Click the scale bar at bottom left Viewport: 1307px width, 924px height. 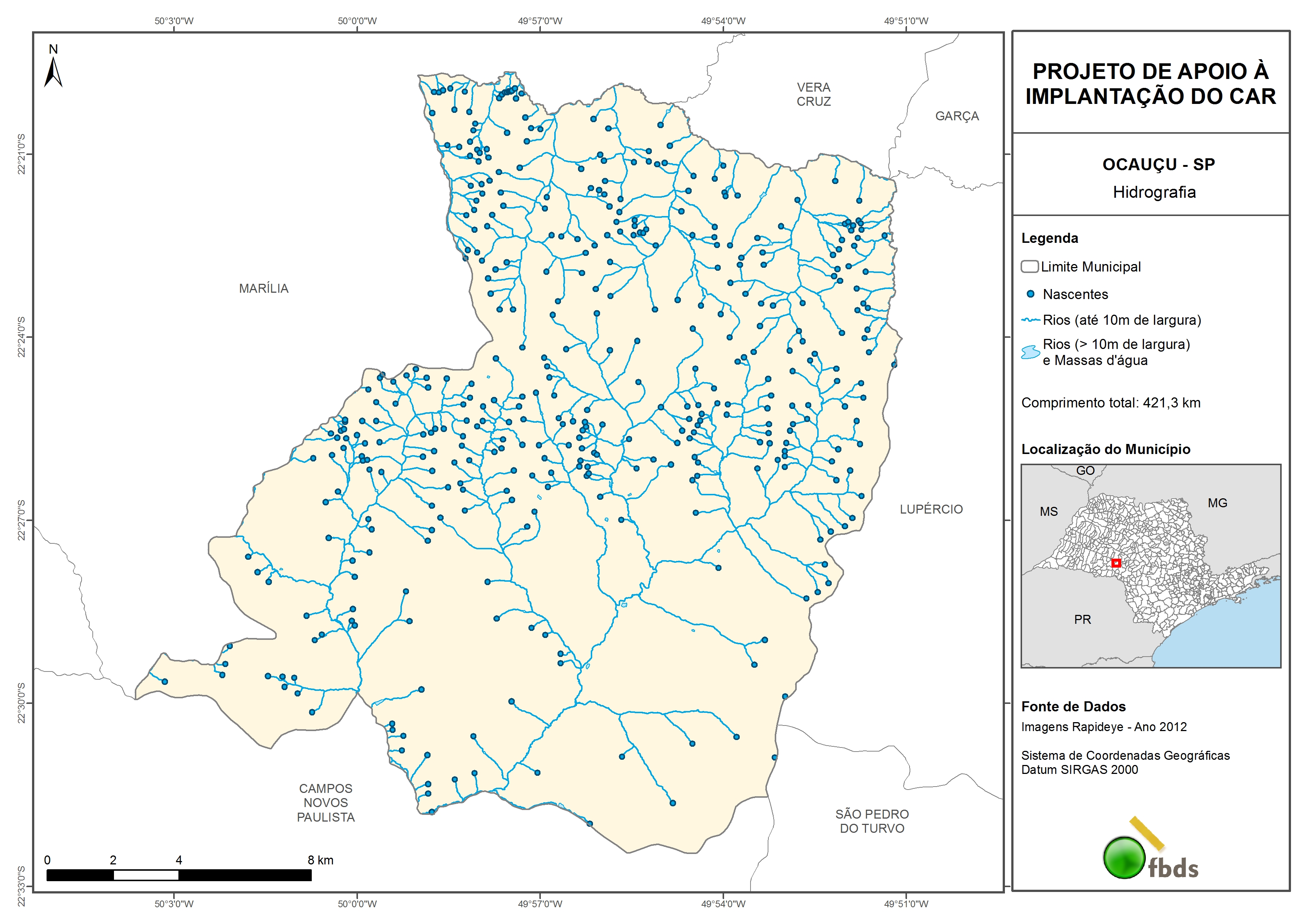pyautogui.click(x=179, y=875)
